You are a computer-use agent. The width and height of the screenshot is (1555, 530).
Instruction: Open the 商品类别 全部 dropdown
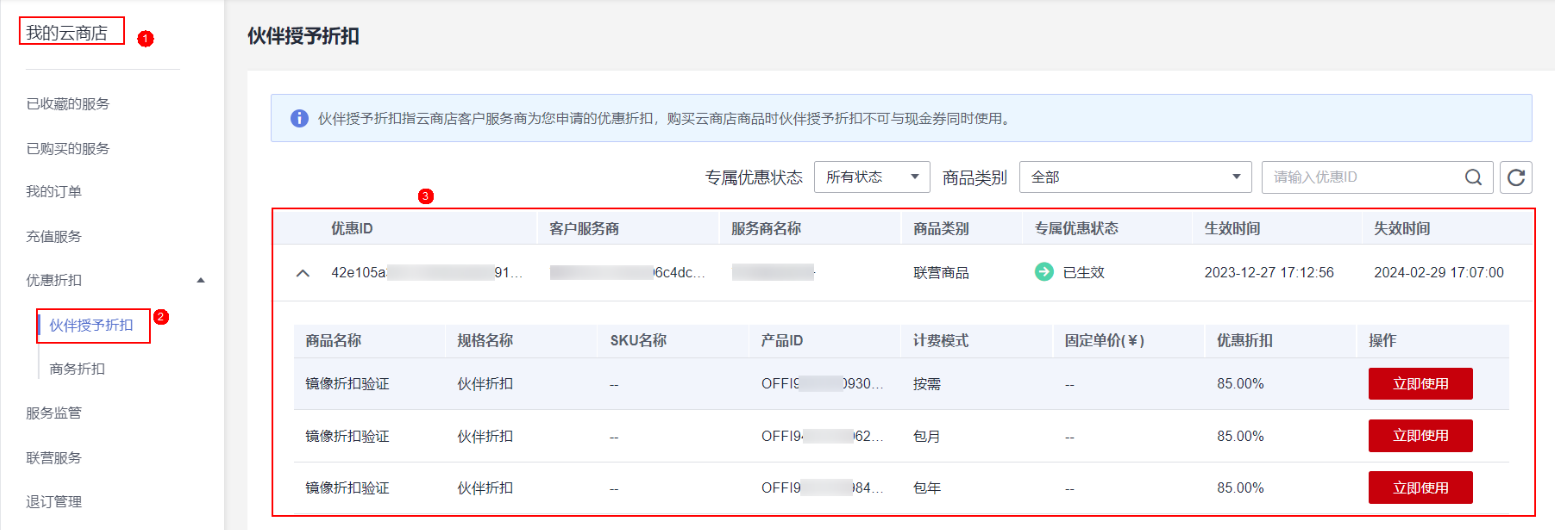1134,177
